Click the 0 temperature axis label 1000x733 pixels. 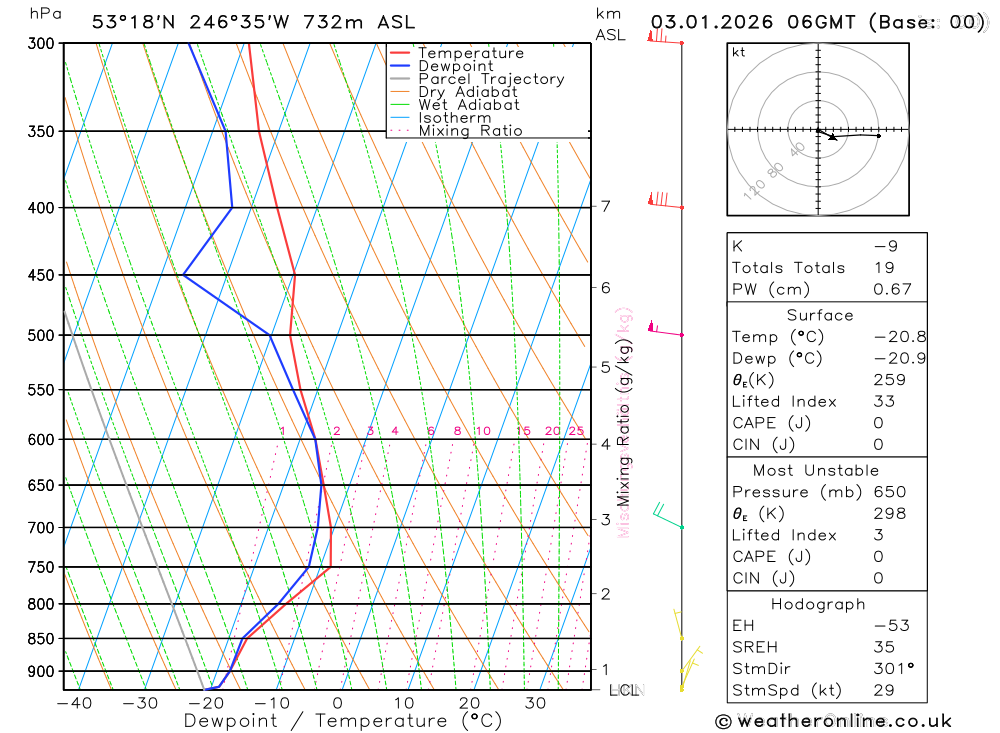click(337, 703)
